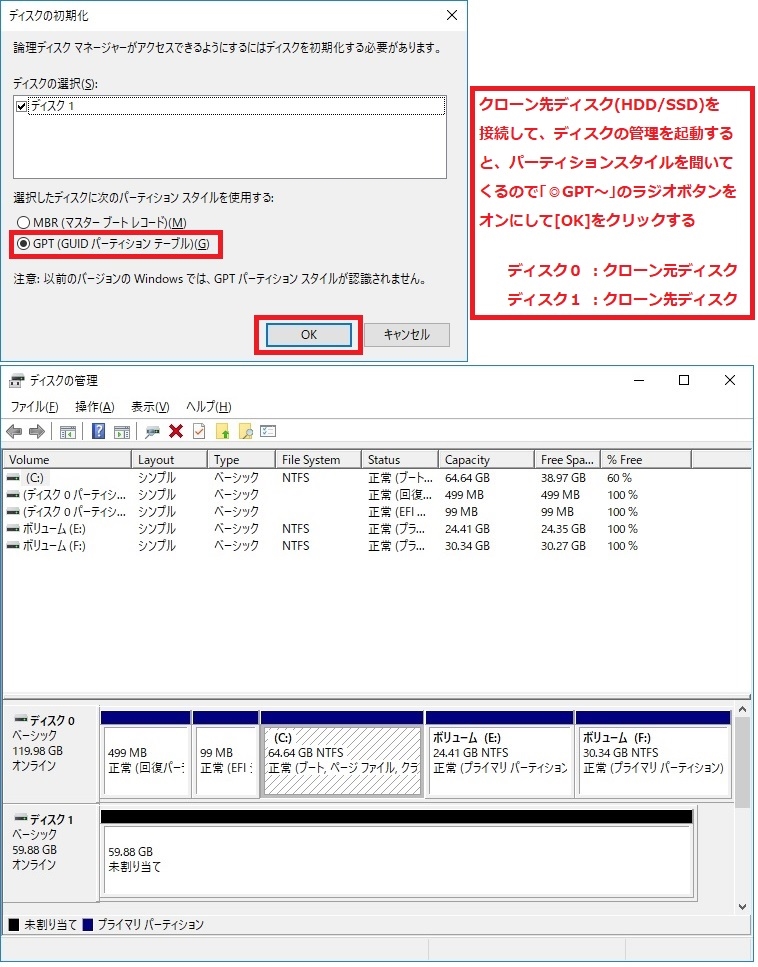This screenshot has width=758, height=967.
Task: Click the 60 % free cell
Action: pyautogui.click(x=619, y=478)
